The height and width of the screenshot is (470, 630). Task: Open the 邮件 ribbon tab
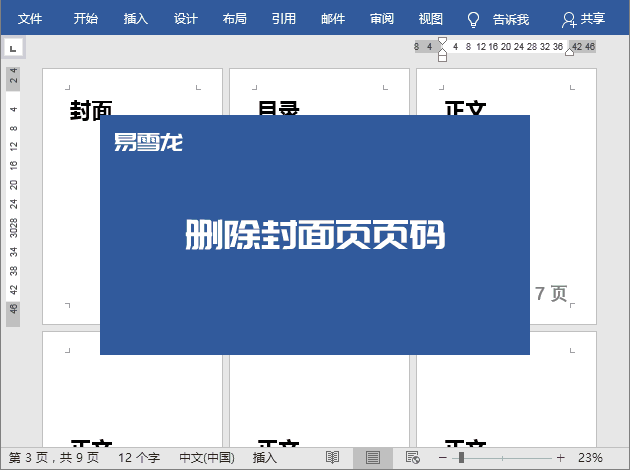tap(333, 18)
